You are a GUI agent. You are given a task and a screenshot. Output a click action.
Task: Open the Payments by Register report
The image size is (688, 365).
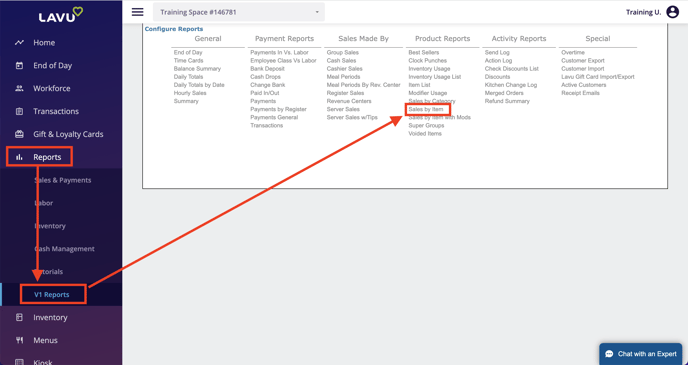(279, 109)
